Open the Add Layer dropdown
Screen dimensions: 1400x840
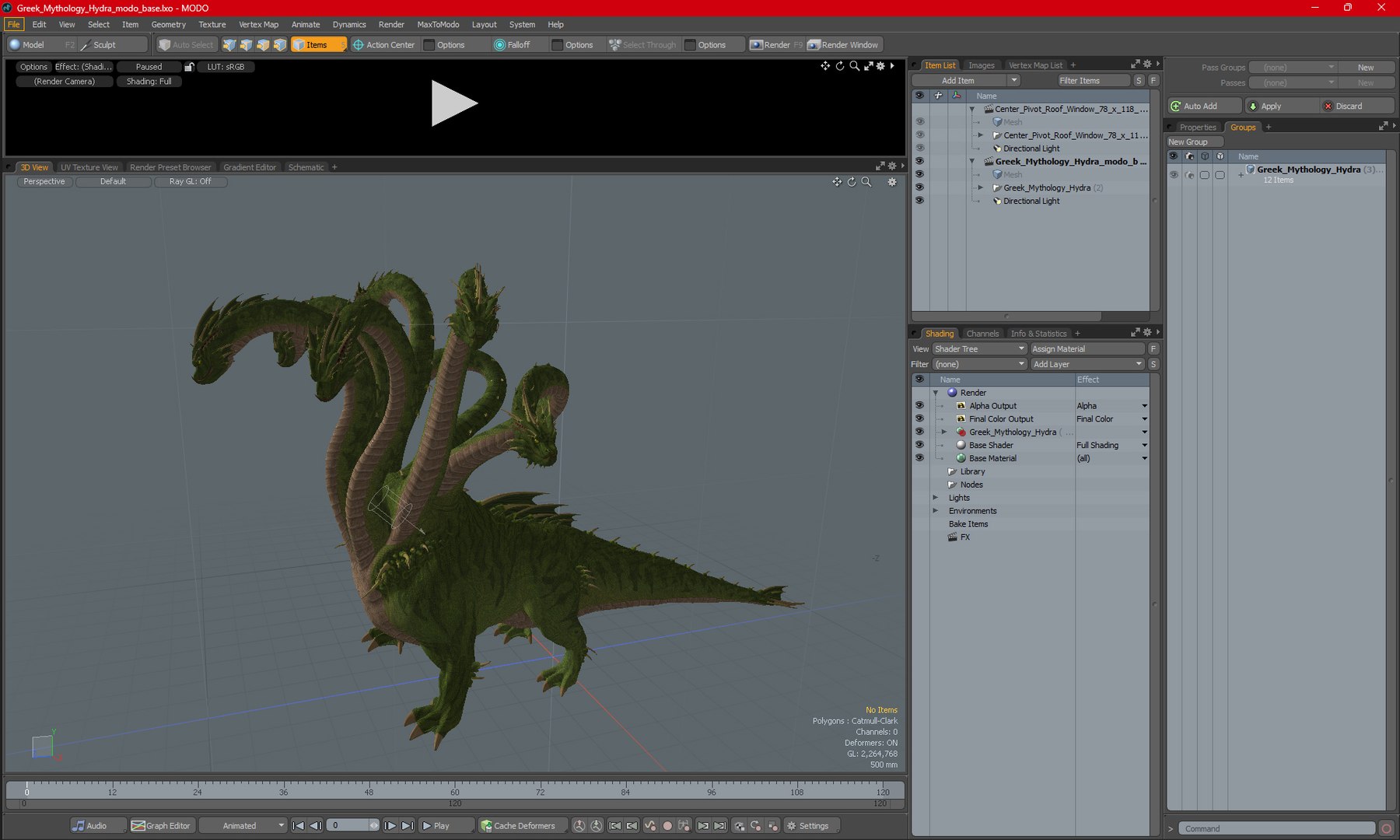[x=1087, y=364]
